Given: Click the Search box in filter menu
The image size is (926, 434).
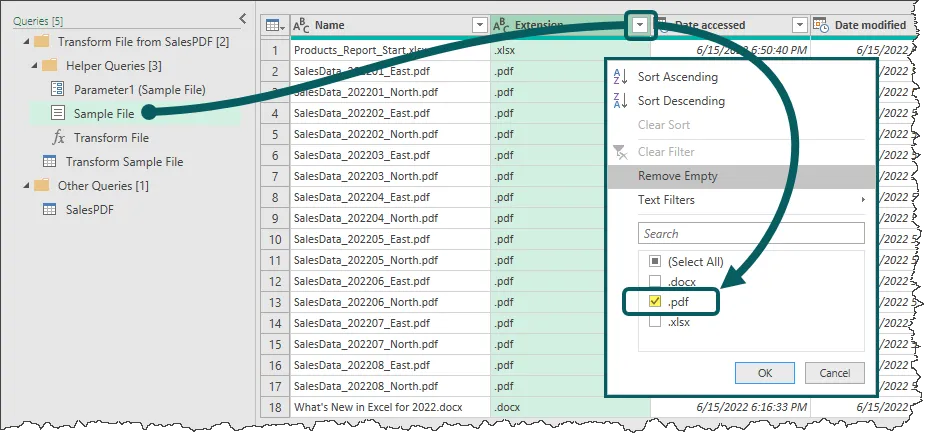Looking at the screenshot, I should pos(750,234).
